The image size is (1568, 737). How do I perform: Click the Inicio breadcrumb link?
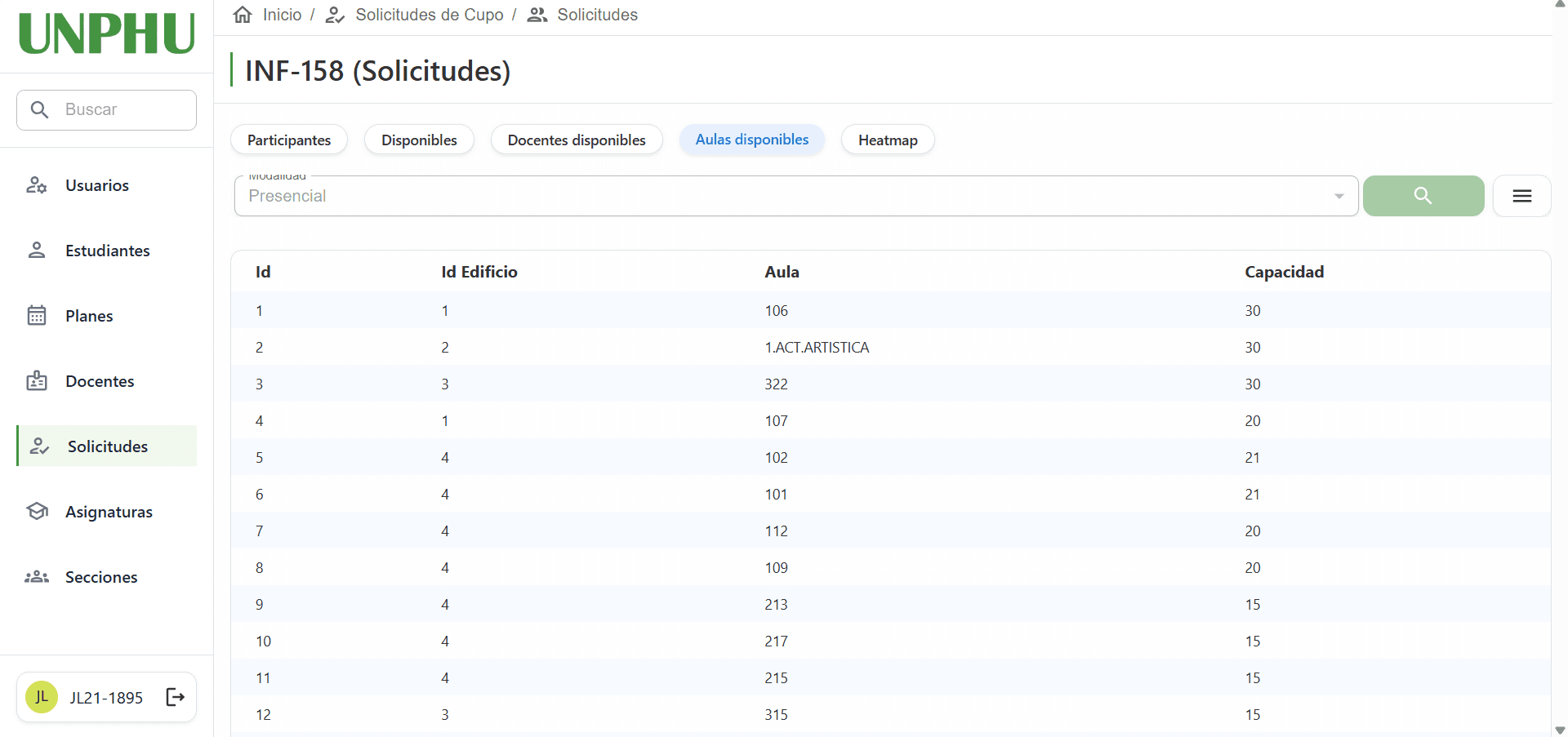point(282,15)
